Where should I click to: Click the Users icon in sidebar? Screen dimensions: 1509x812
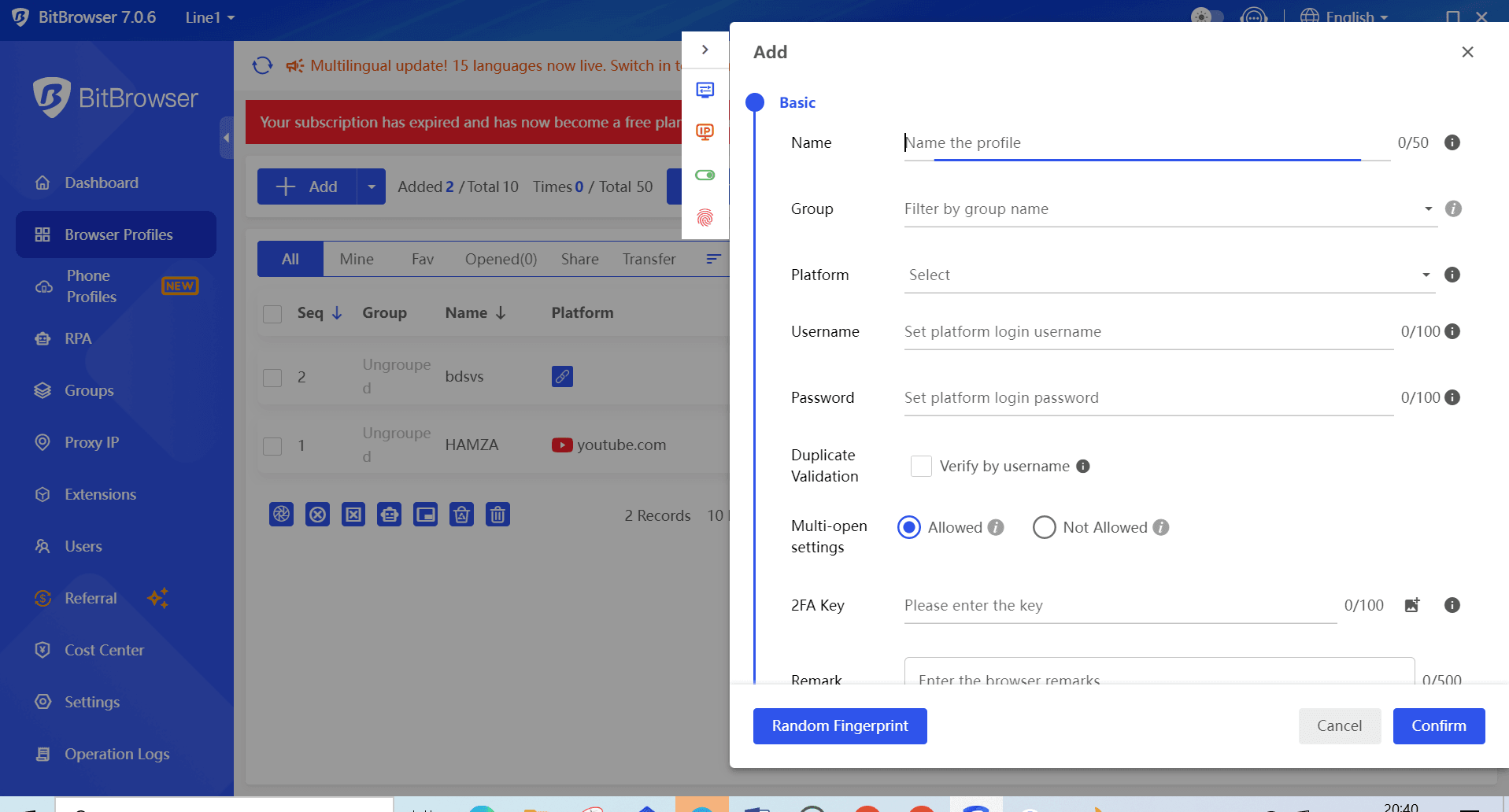click(43, 546)
